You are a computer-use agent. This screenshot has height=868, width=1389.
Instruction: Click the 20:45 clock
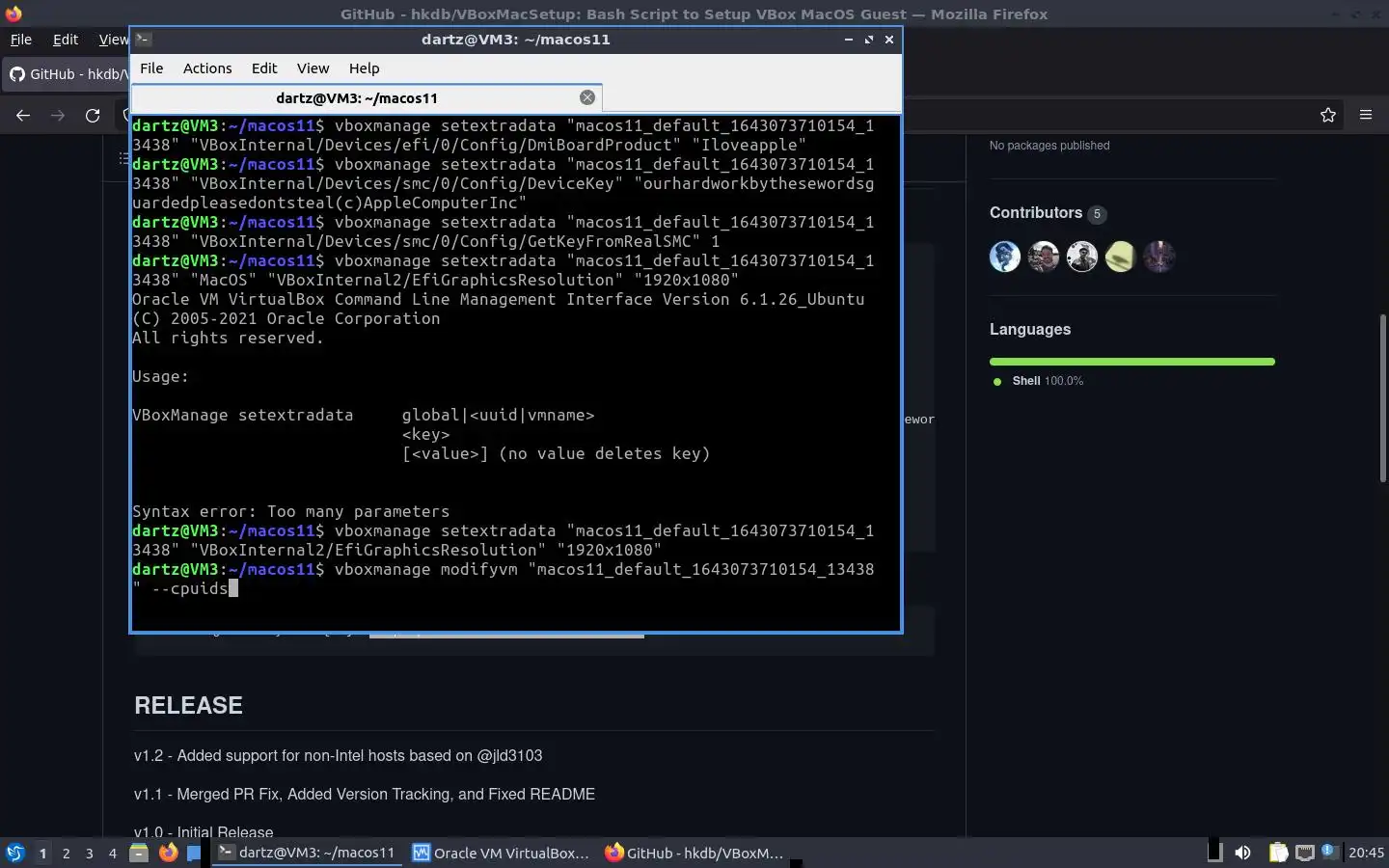pyautogui.click(x=1366, y=853)
